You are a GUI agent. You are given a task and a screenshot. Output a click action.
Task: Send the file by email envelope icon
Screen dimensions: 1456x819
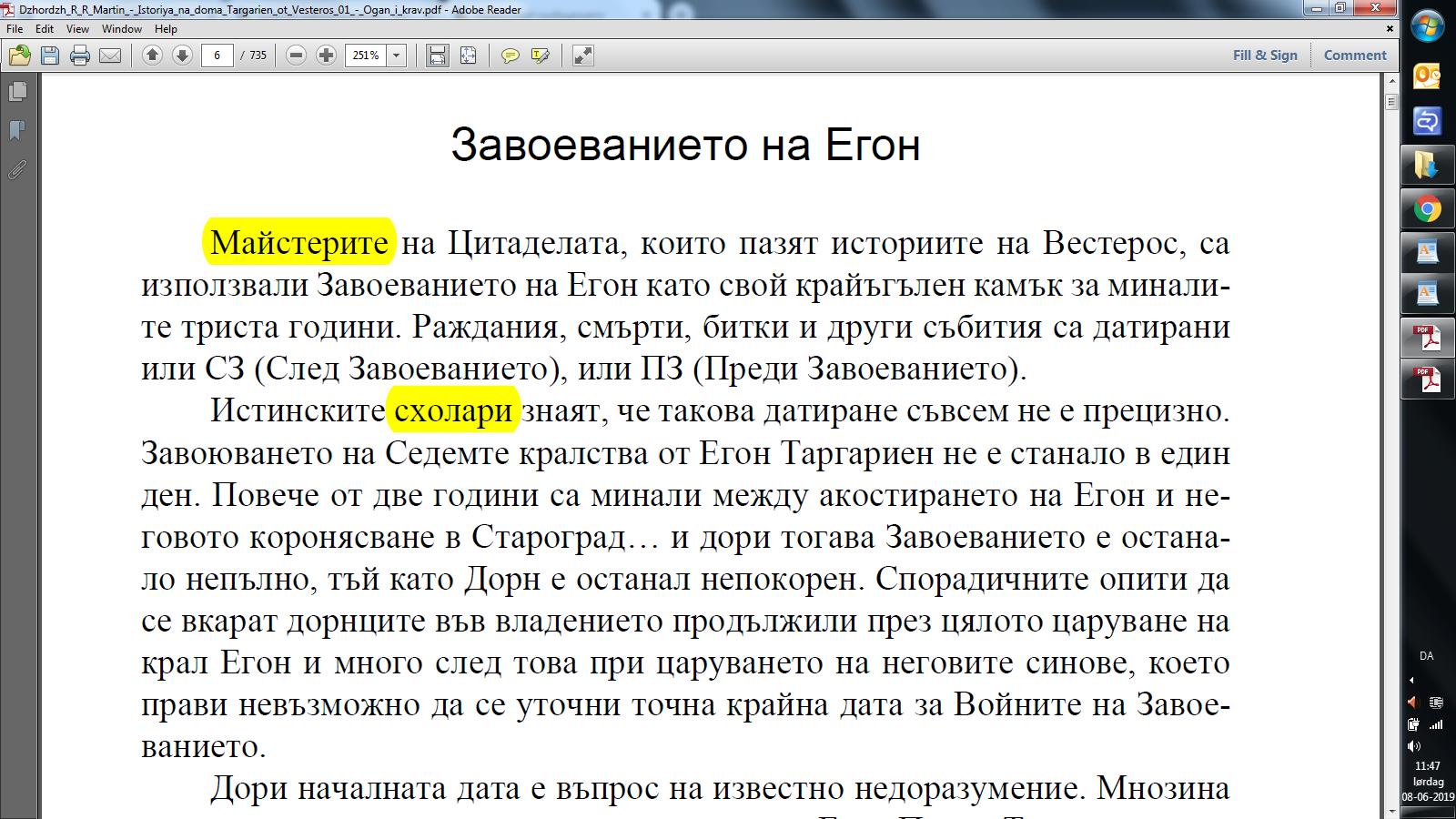click(110, 56)
